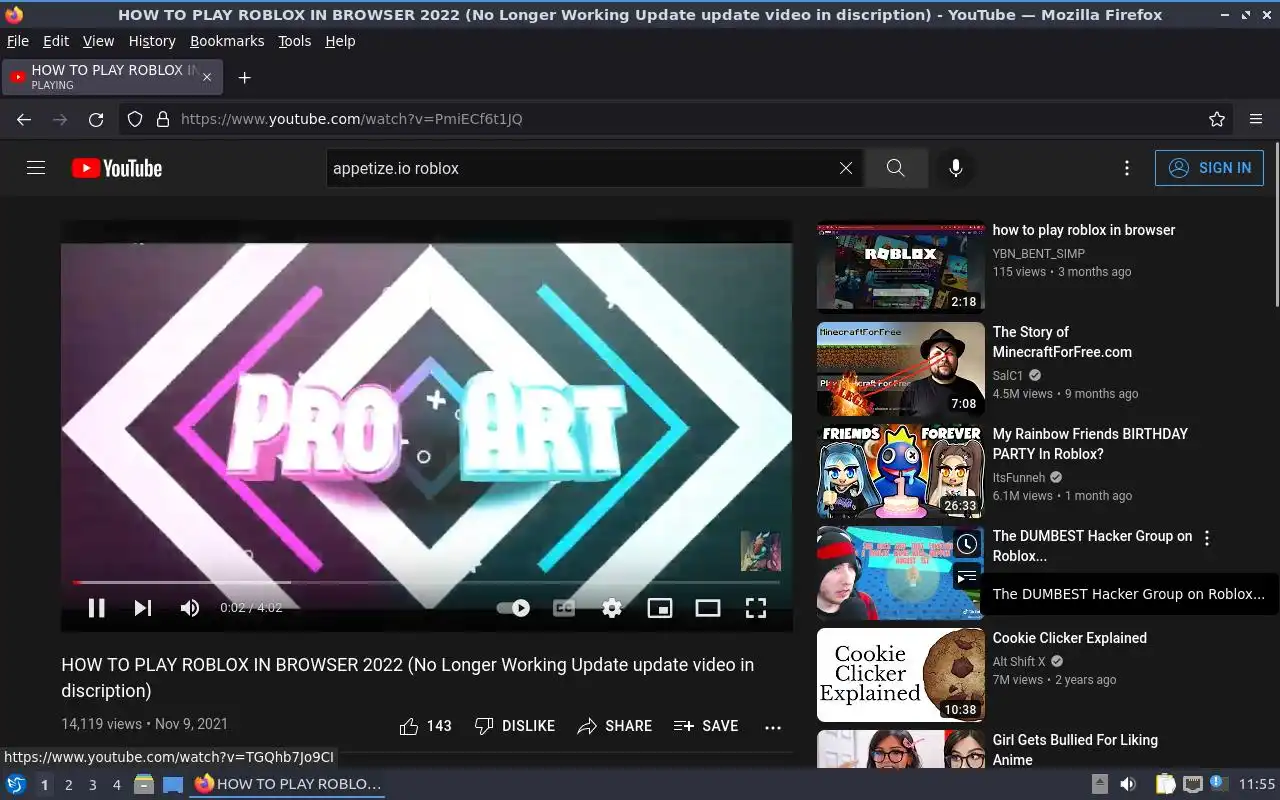The height and width of the screenshot is (800, 1280).
Task: Open YouTube settings three-dot menu
Action: pyautogui.click(x=1127, y=168)
